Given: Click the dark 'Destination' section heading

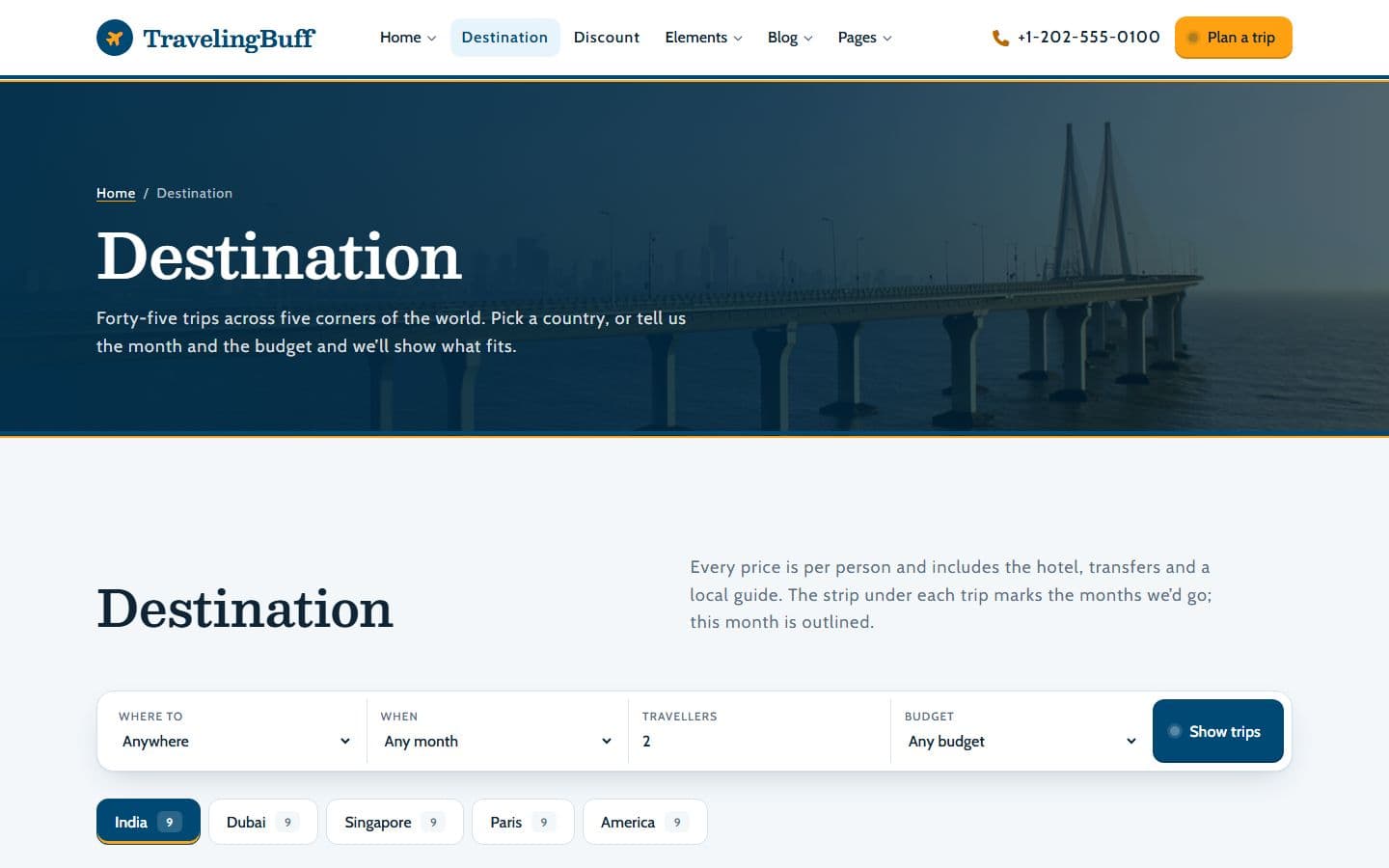Looking at the screenshot, I should [245, 609].
